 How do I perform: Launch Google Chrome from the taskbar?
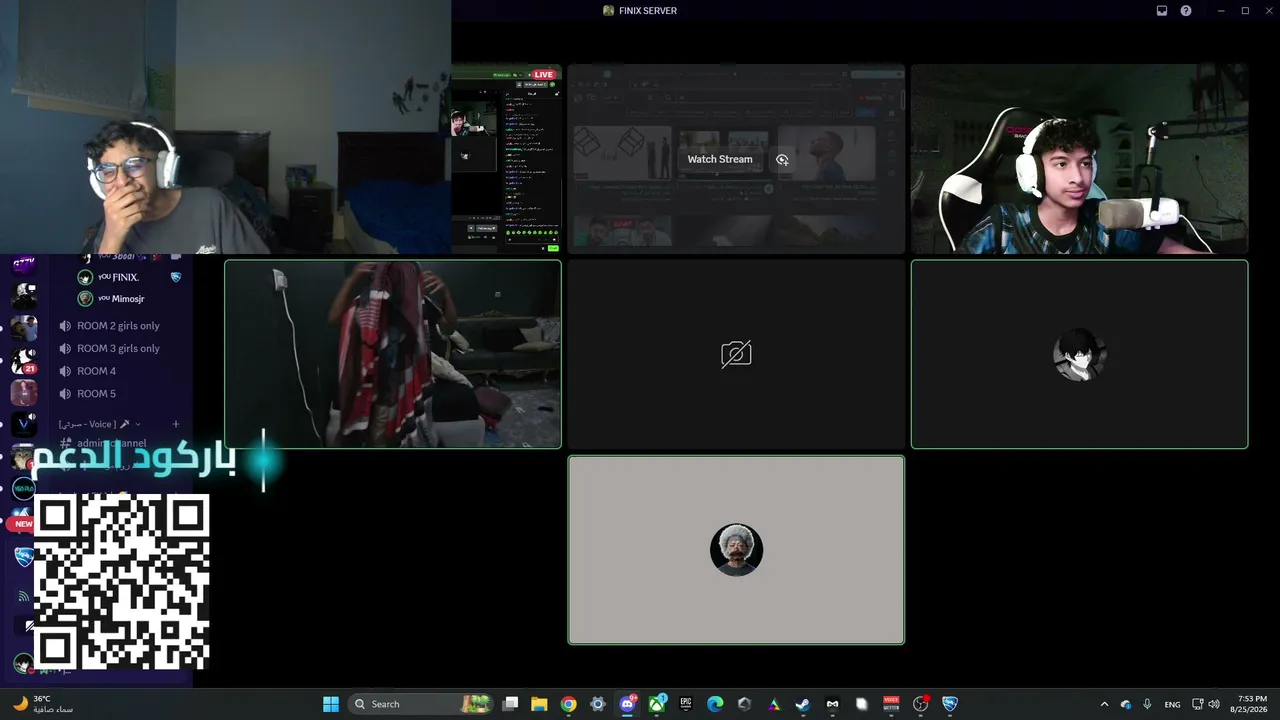[x=568, y=704]
